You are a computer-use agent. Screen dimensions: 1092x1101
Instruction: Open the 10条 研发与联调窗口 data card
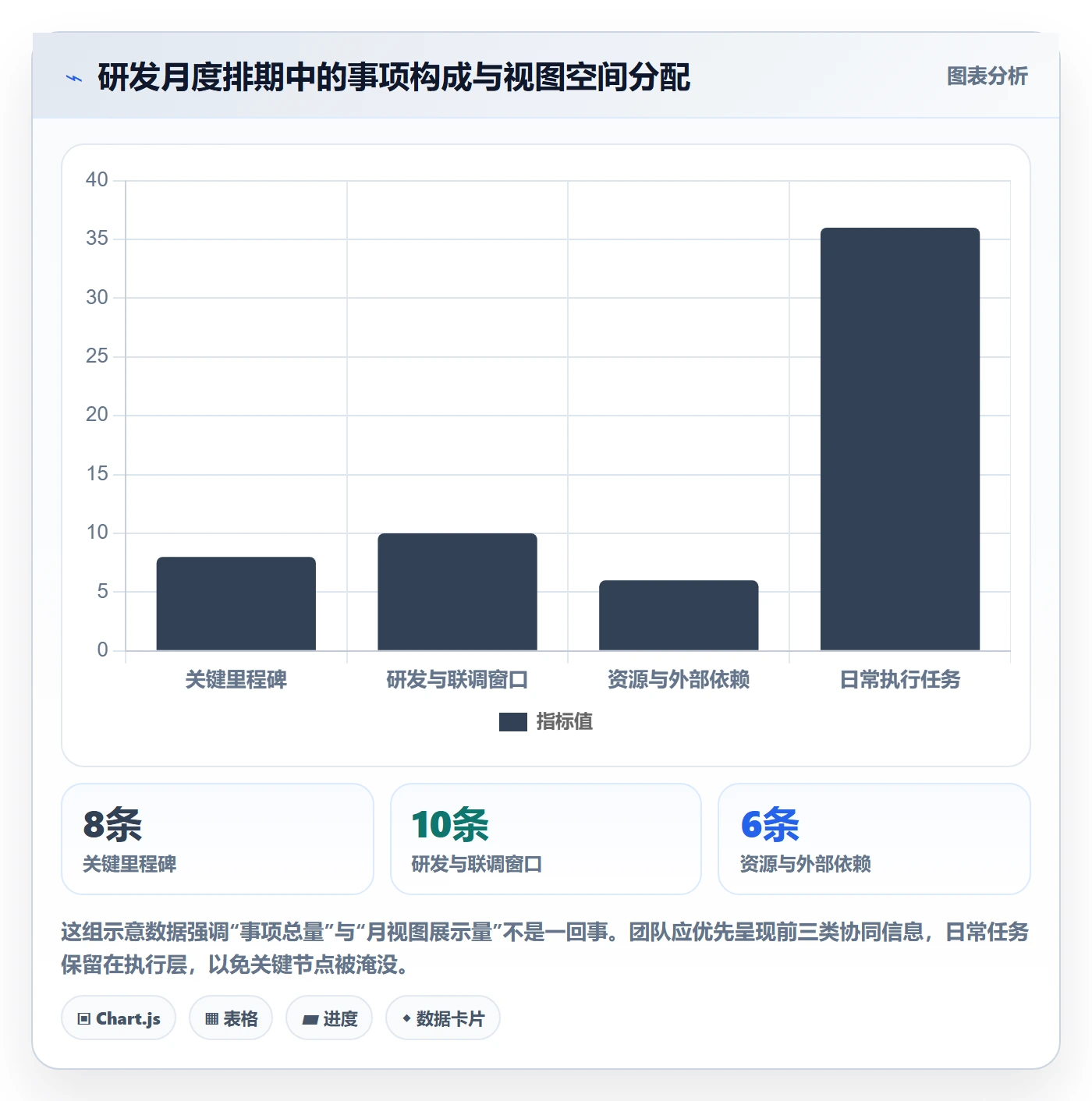pyautogui.click(x=546, y=839)
